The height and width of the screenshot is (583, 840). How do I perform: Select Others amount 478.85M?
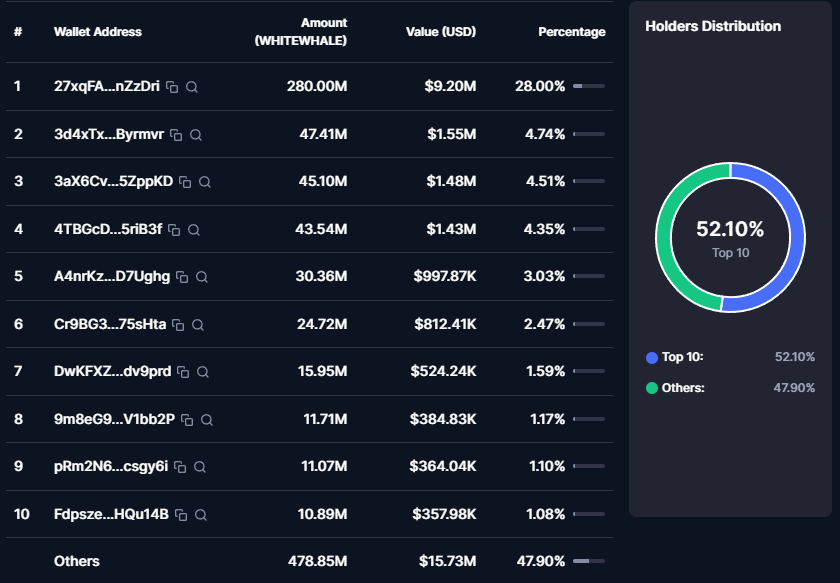tap(317, 561)
